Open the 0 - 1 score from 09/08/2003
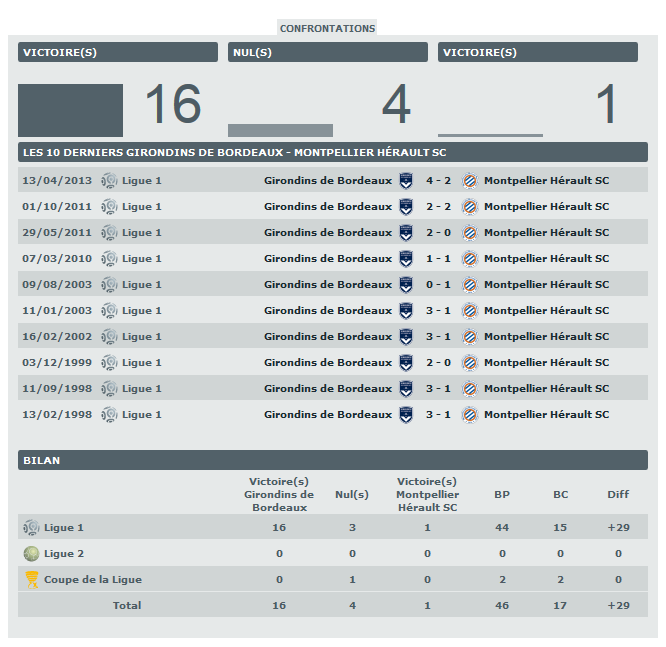Screen dimensions: 666x647 pos(438,285)
